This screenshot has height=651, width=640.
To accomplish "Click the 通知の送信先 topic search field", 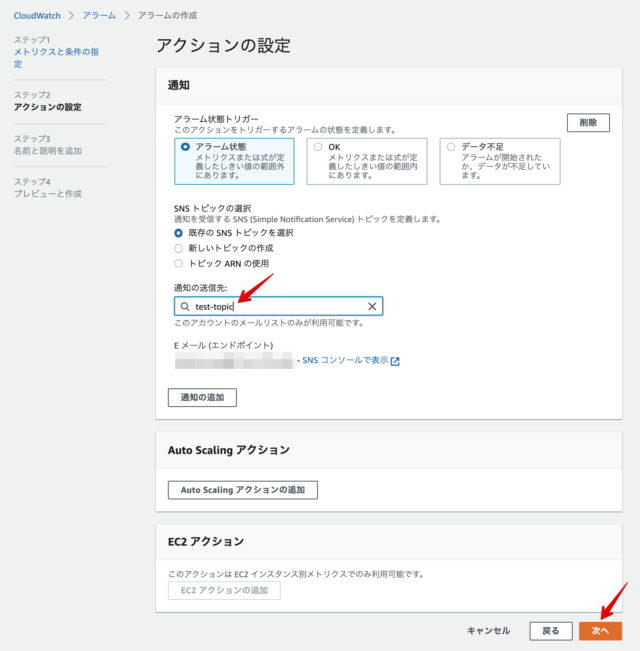I will pos(278,306).
